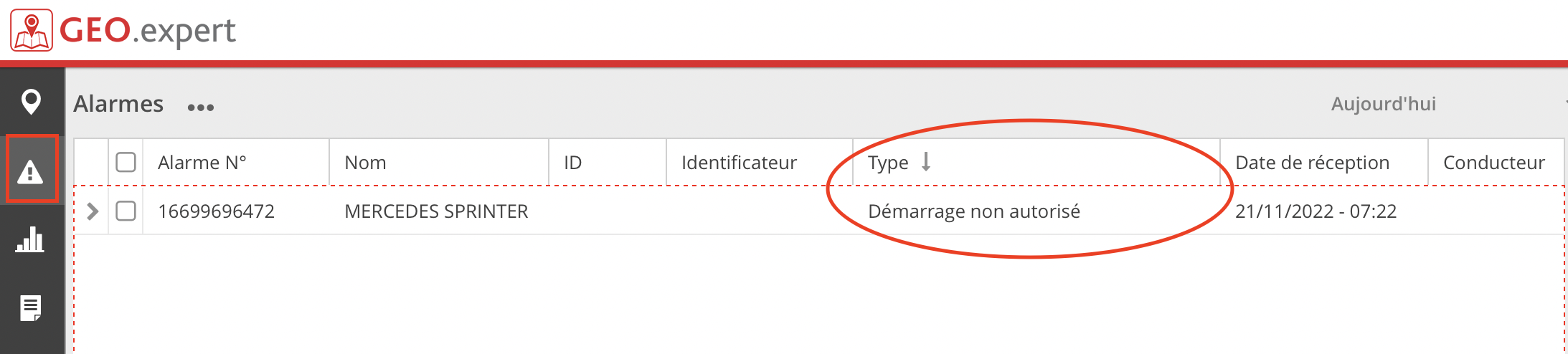1568x354 pixels.
Task: Sort by Date de réception column
Action: [x=1312, y=163]
